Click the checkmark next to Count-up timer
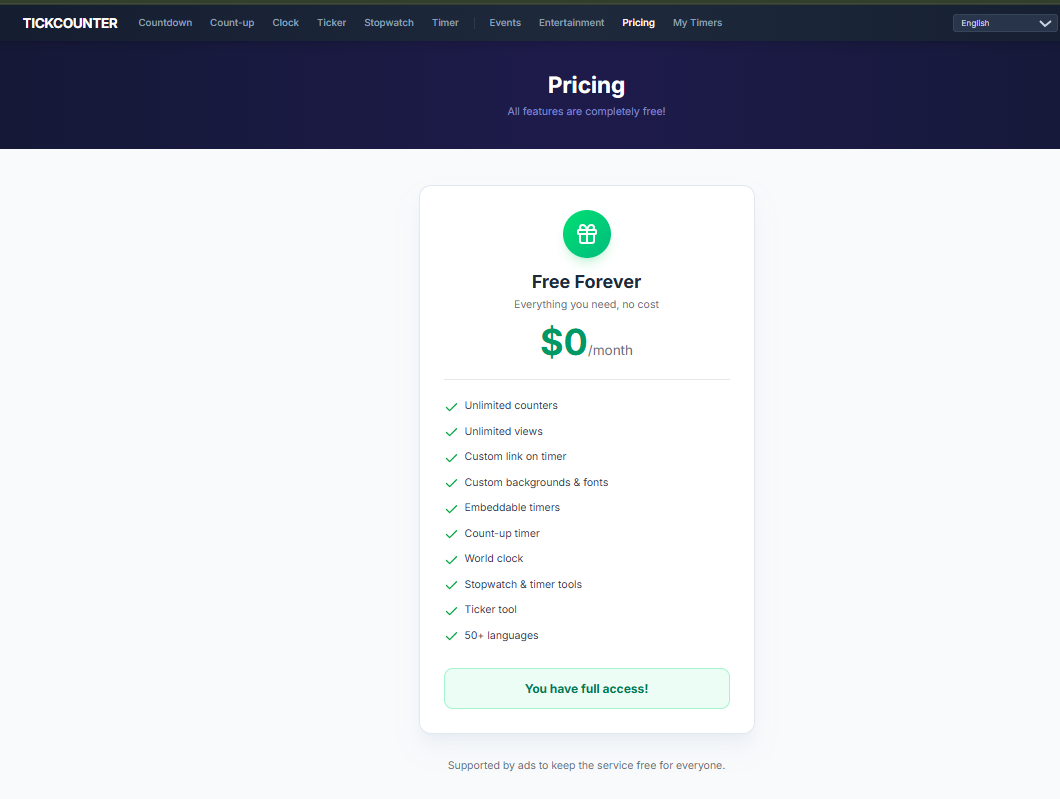Screen dimensions: 1060x799 451,534
